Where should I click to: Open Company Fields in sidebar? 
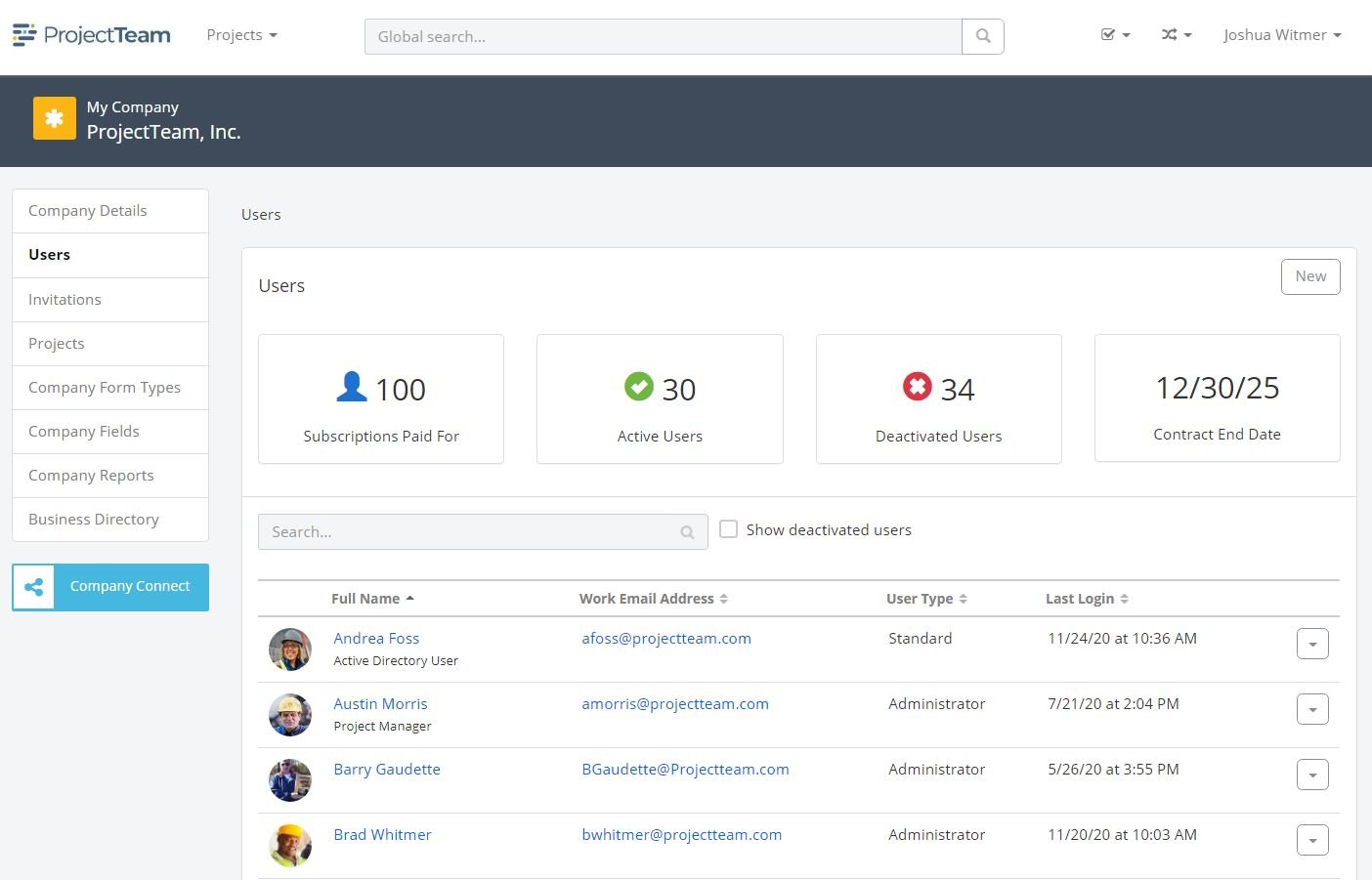tap(110, 432)
